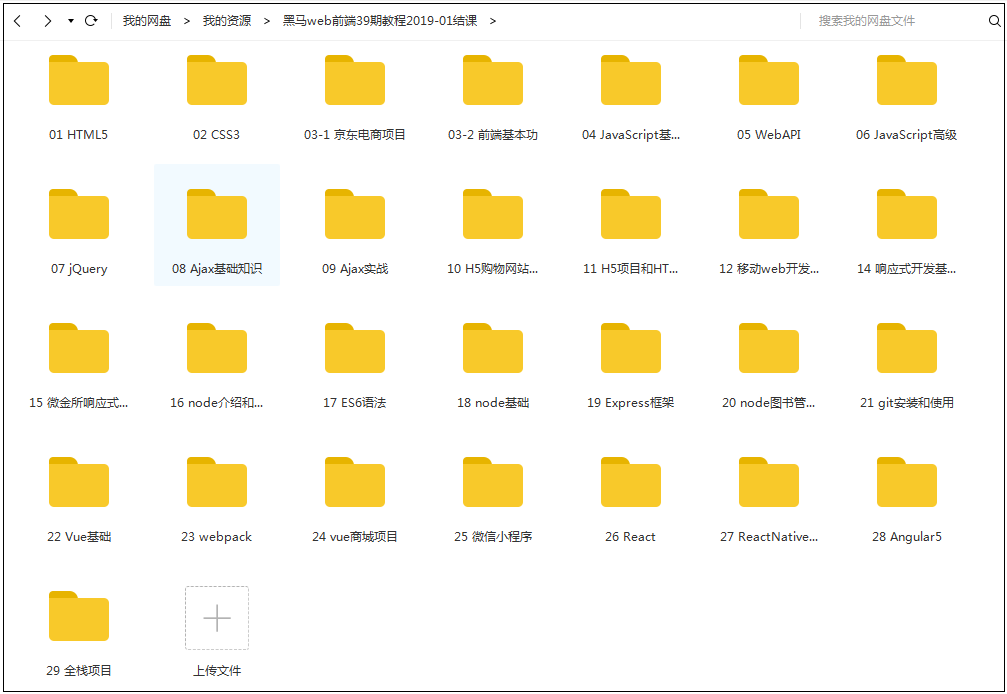Click the 02 CSS3 folder name
Screen dimensions: 1007x694
pos(216,135)
